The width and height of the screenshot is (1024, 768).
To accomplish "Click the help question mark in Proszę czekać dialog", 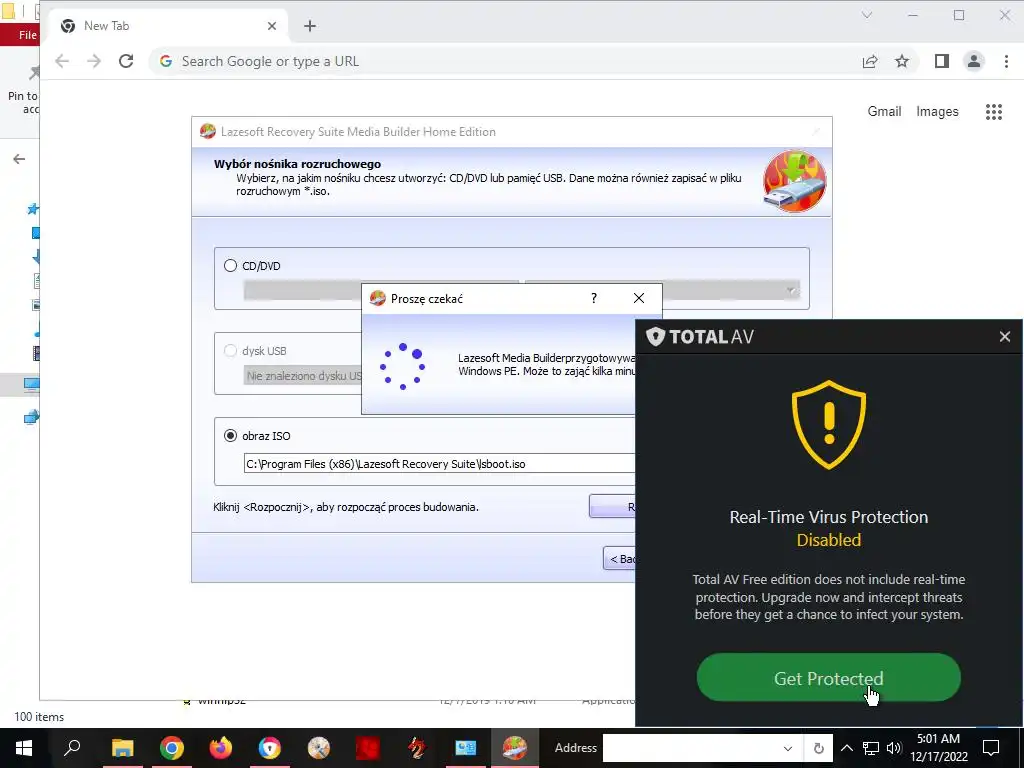I will pos(594,298).
